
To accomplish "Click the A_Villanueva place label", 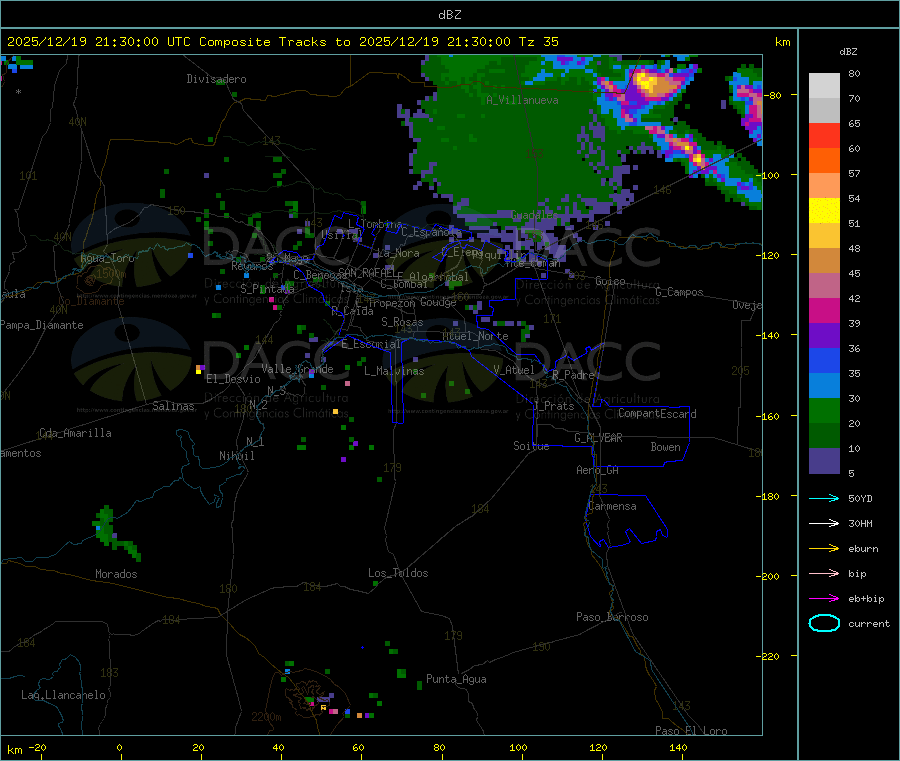I will [x=522, y=100].
